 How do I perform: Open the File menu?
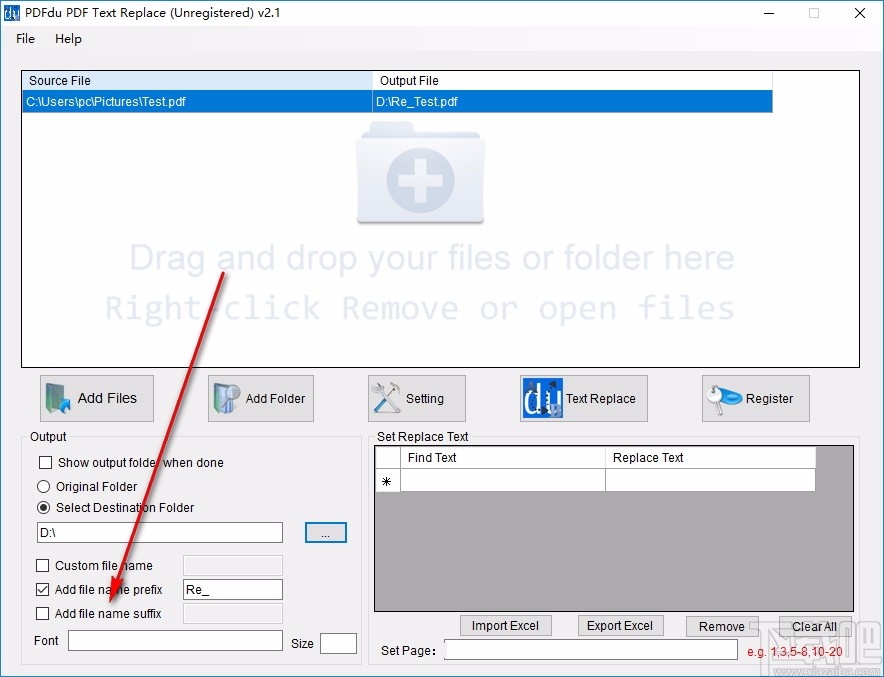pyautogui.click(x=24, y=39)
